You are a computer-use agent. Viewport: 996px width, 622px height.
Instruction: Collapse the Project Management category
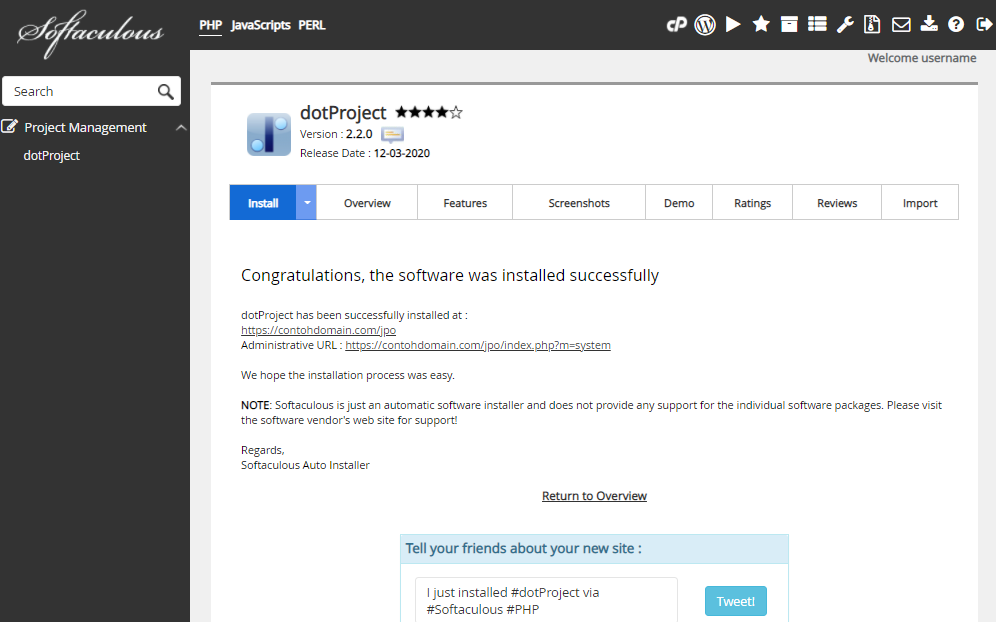coord(181,127)
